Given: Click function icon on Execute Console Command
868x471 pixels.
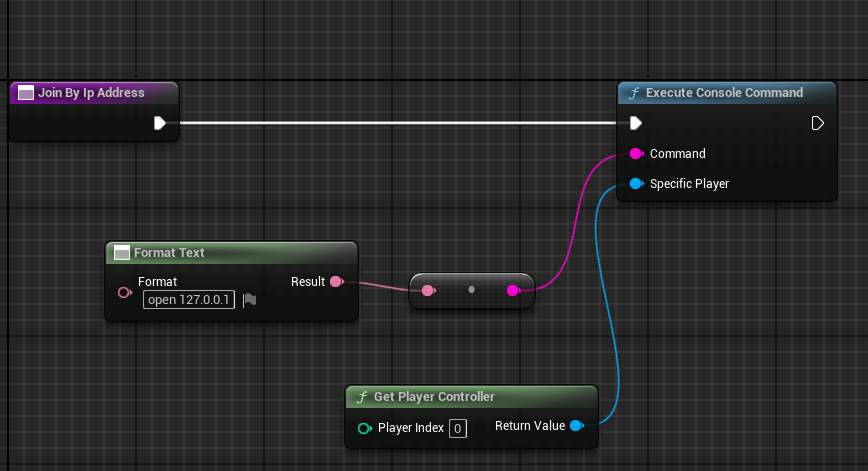Looking at the screenshot, I should (634, 93).
